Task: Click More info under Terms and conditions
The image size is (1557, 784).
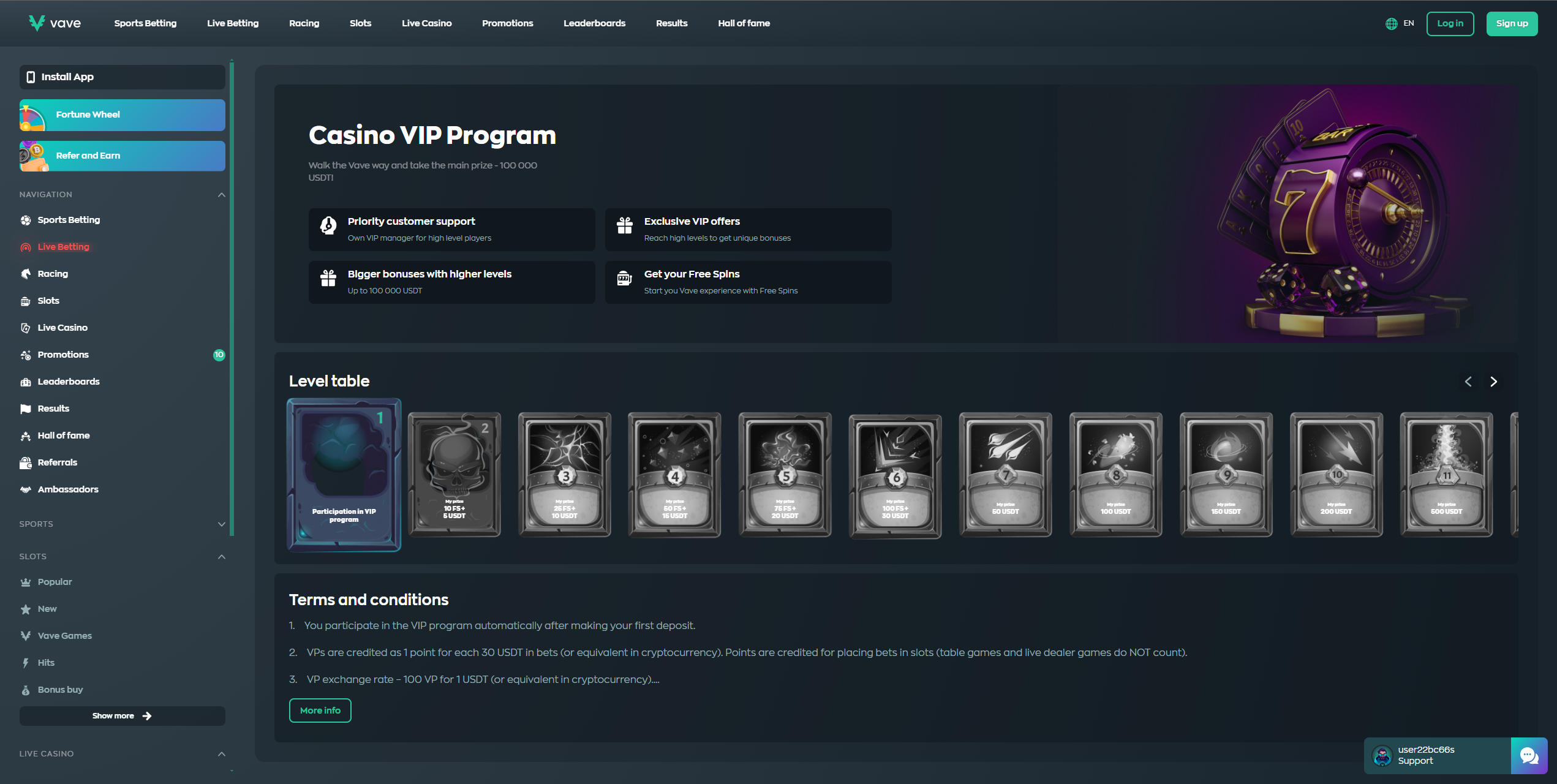Action: pos(320,710)
